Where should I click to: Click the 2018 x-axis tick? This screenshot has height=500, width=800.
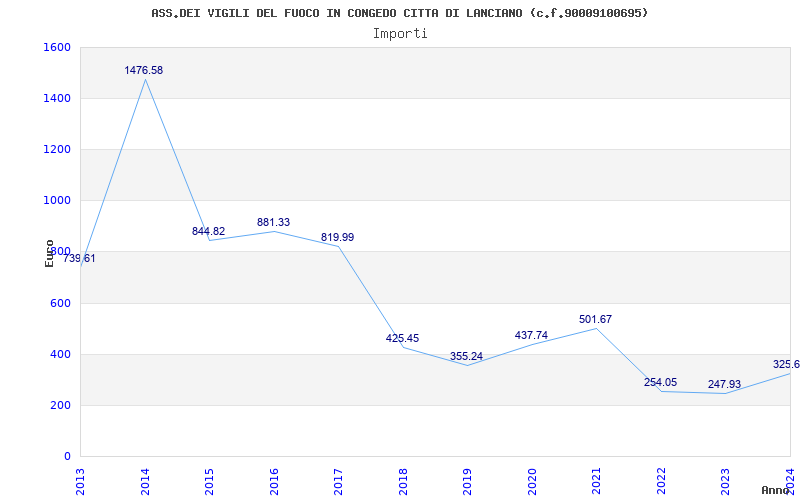403,481
